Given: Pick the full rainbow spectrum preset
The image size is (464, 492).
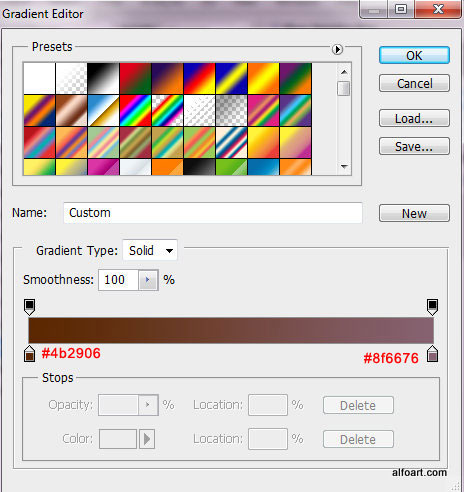Looking at the screenshot, I should 135,110.
